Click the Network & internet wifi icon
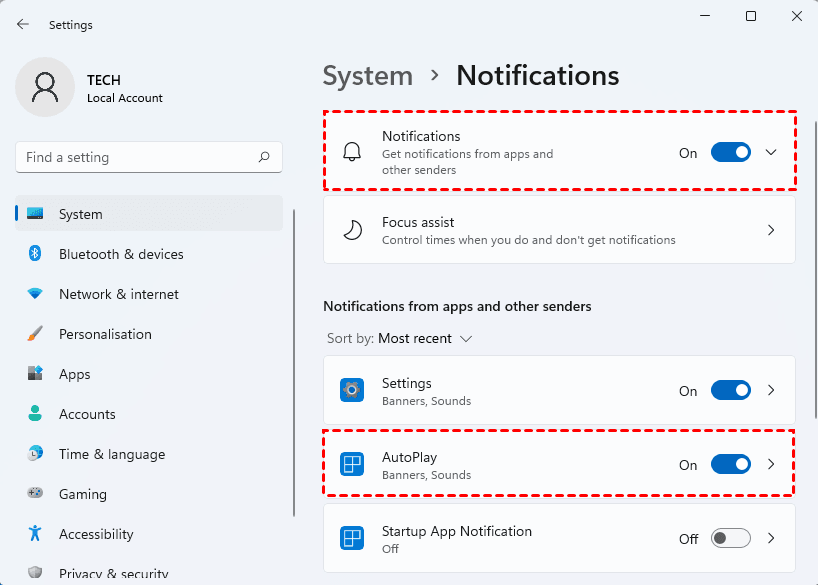 [x=35, y=294]
